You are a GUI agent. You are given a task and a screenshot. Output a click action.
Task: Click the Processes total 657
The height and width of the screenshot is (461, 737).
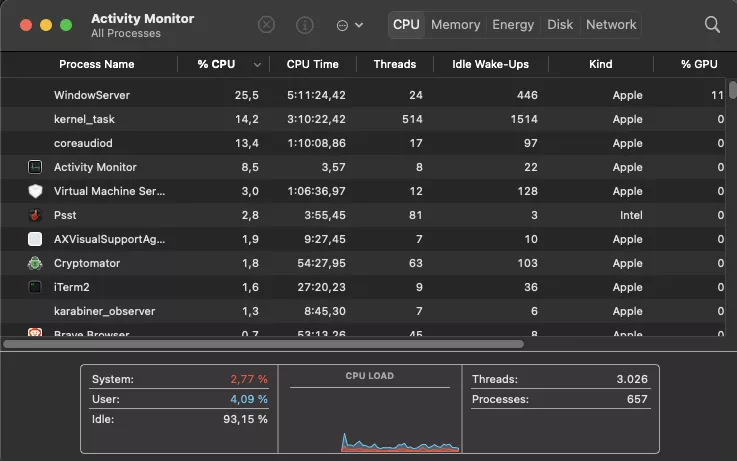(637, 399)
